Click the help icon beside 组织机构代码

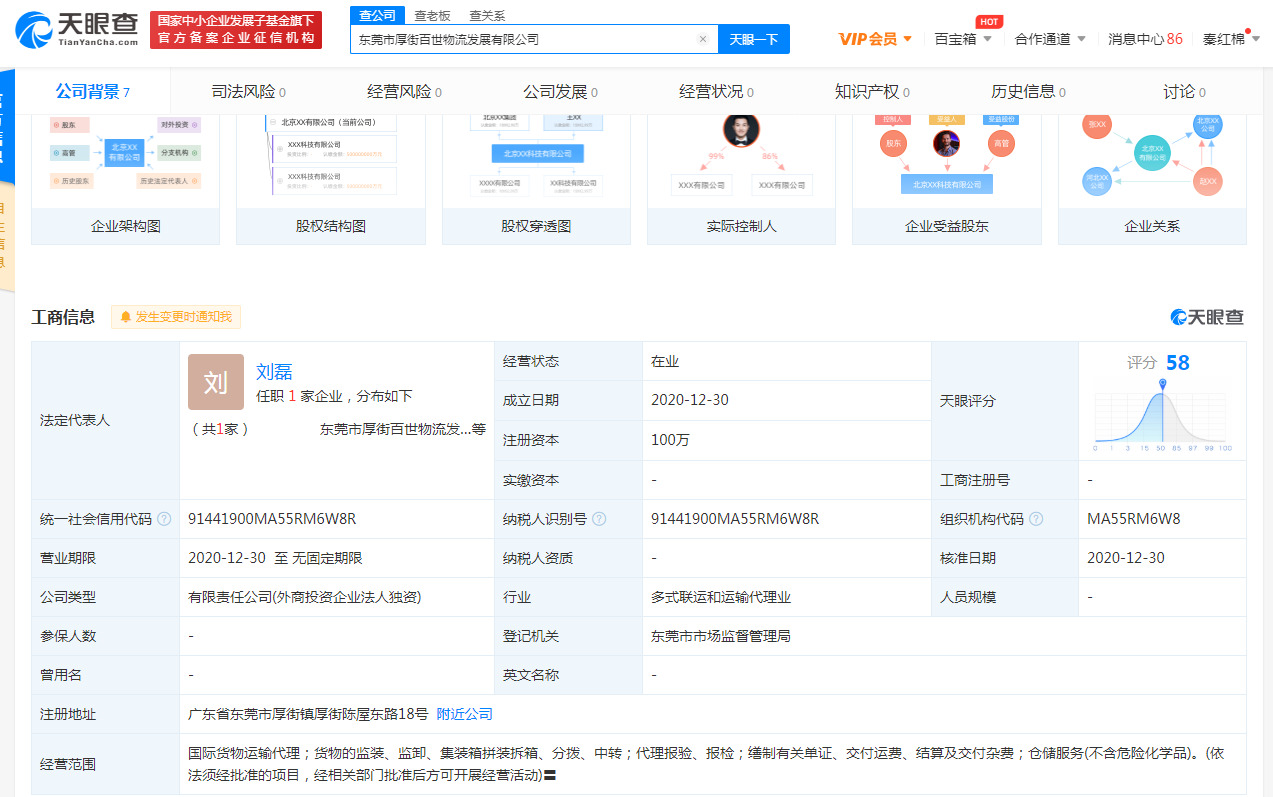point(1036,519)
